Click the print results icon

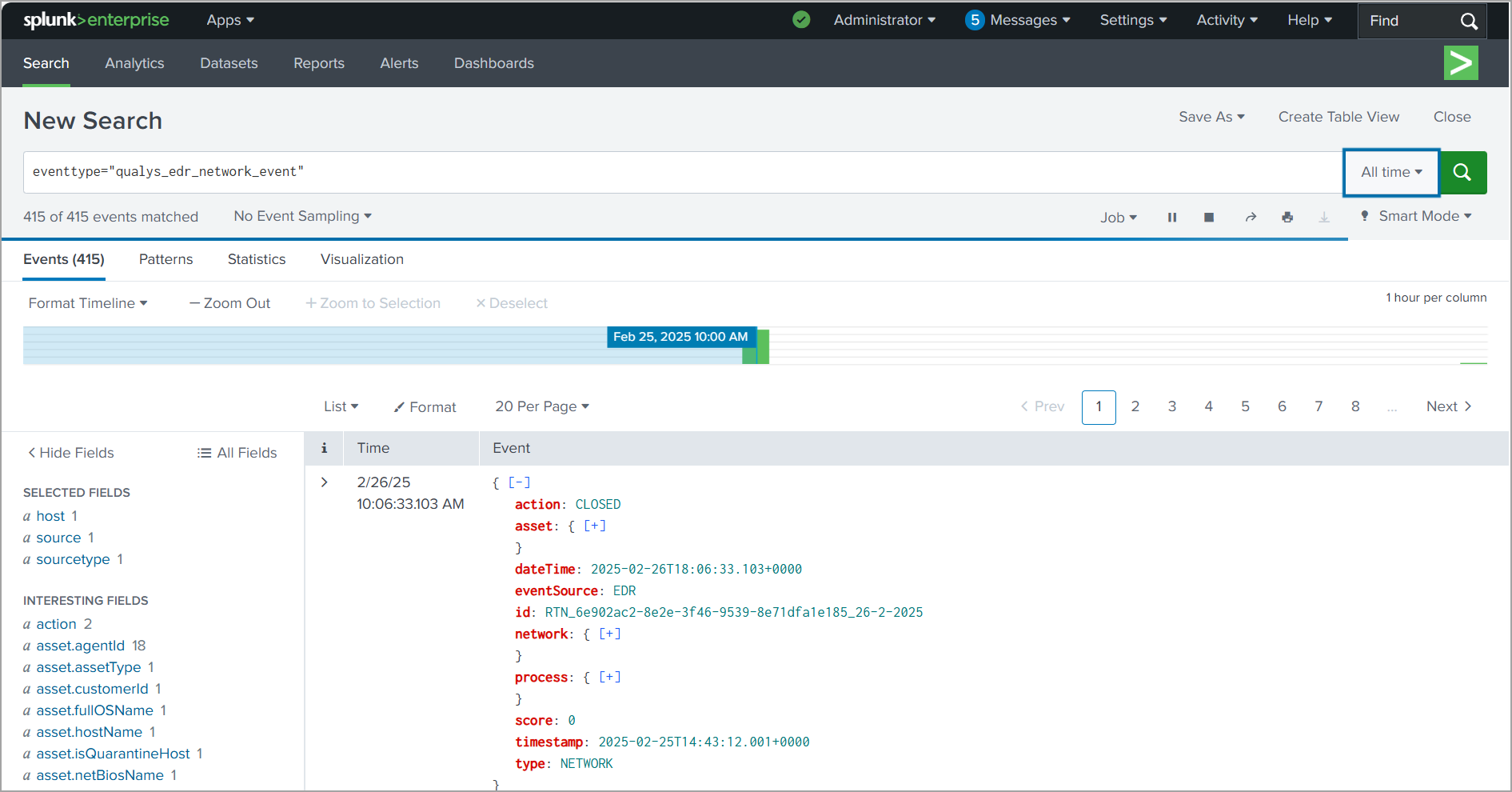[1287, 218]
